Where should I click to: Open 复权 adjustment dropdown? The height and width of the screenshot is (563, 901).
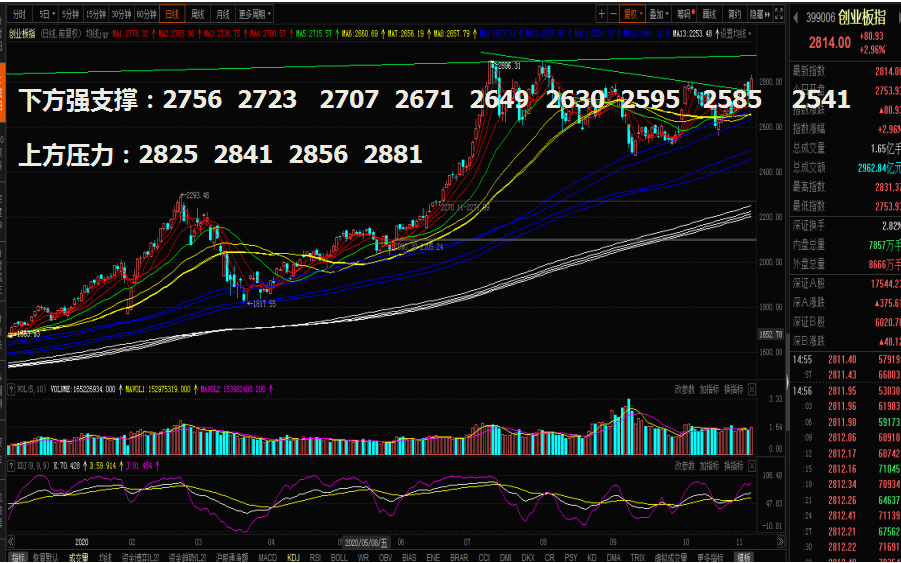[x=633, y=14]
